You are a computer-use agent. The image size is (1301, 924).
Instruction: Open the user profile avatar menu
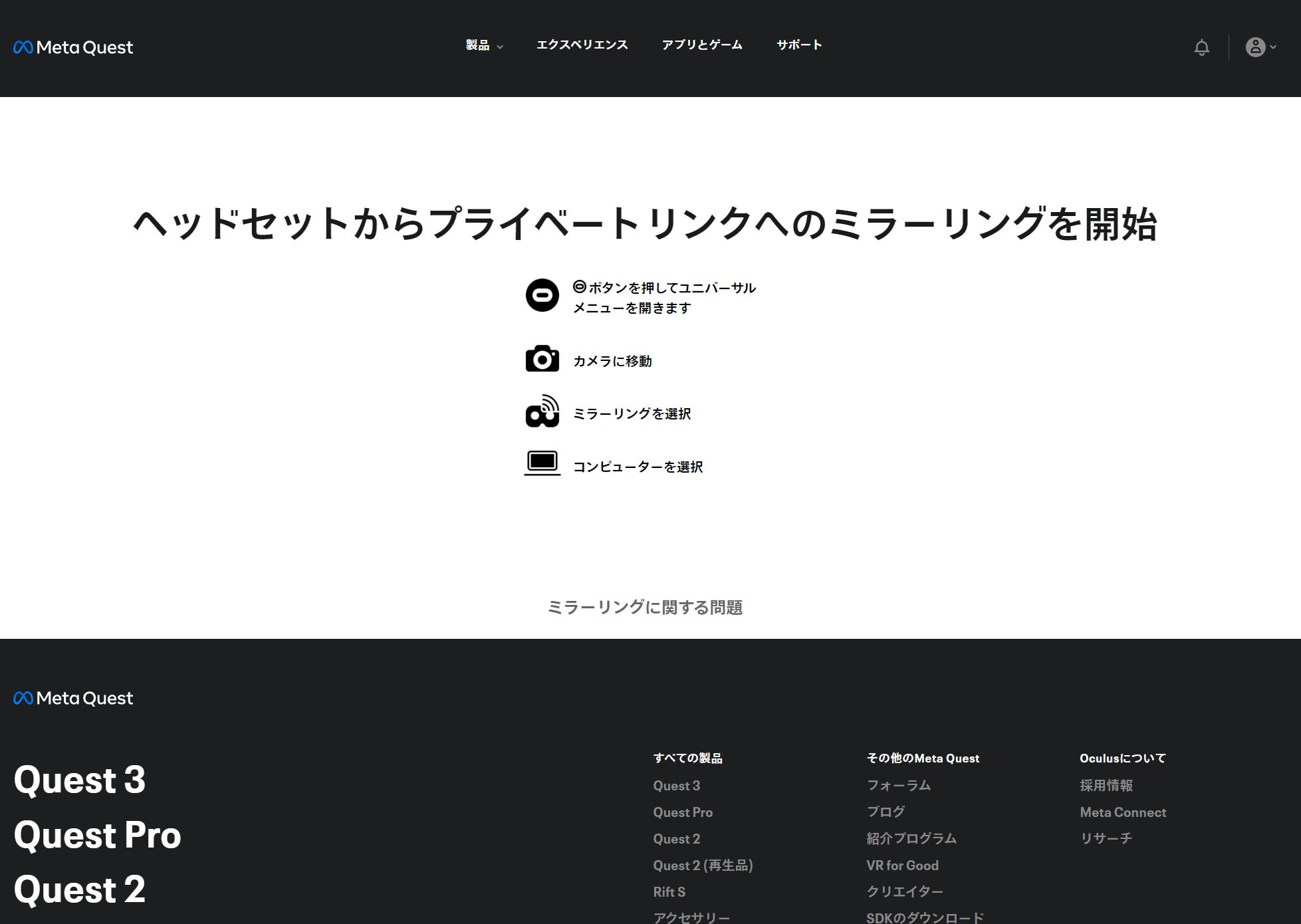1260,47
